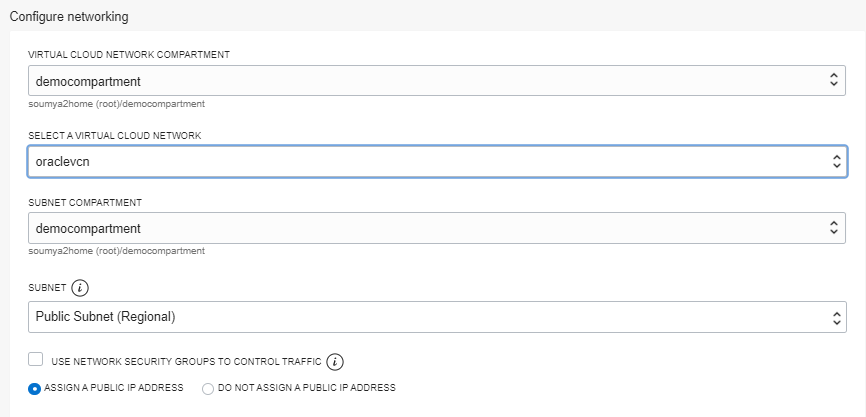Click the Assign a Public IP Address label
The width and height of the screenshot is (866, 417).
pos(115,388)
